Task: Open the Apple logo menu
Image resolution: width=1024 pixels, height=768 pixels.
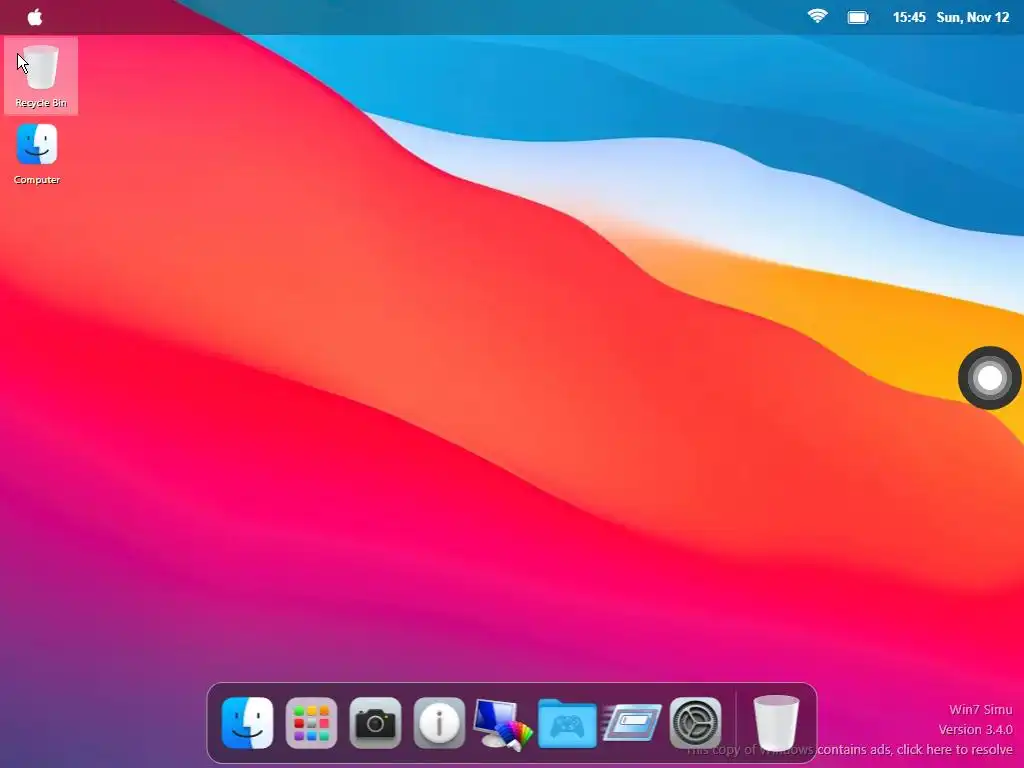Action: coord(35,17)
